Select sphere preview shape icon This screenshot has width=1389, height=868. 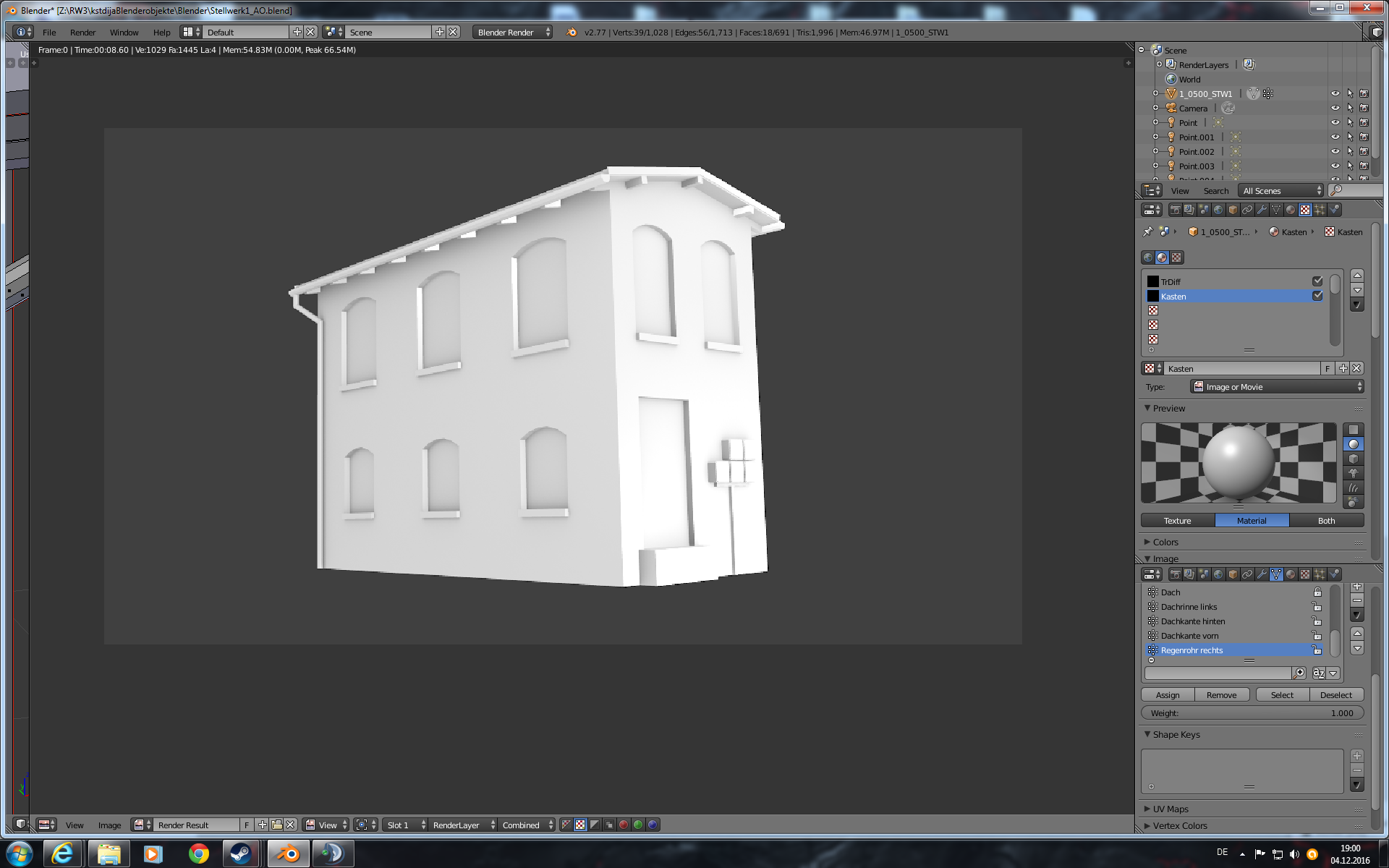1353,444
